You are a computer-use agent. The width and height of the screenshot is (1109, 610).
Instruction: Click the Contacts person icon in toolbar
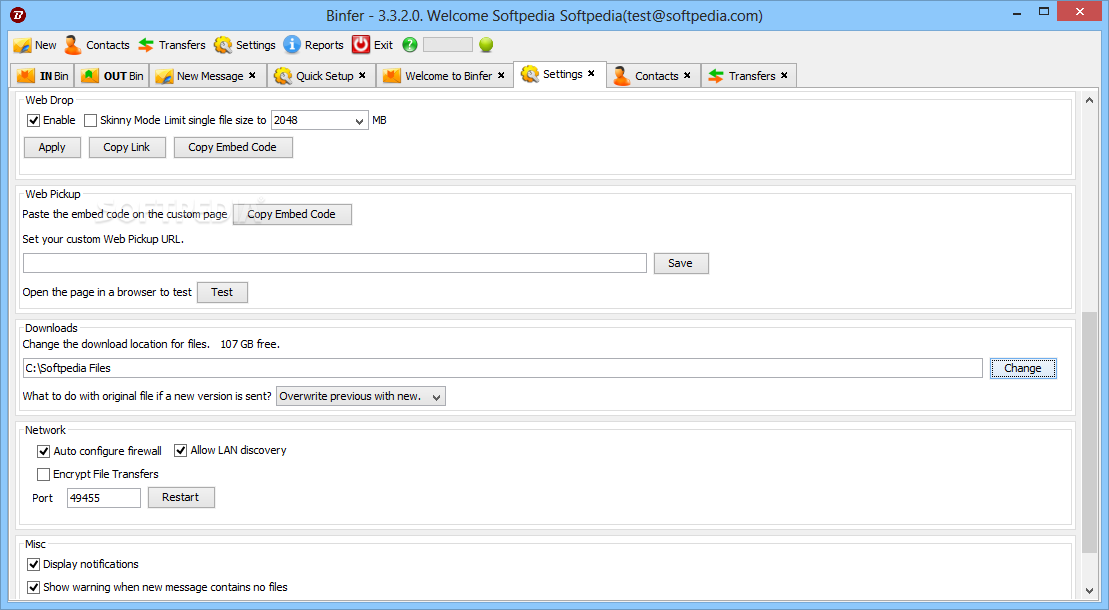pyautogui.click(x=73, y=45)
